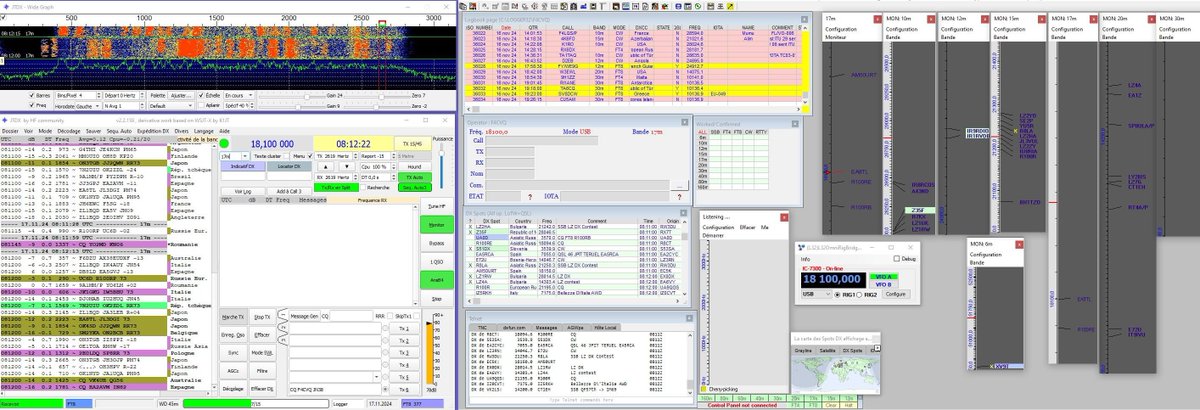Click the Hound button
Image resolution: width=1200 pixels, height=410 pixels.
pyautogui.click(x=415, y=166)
